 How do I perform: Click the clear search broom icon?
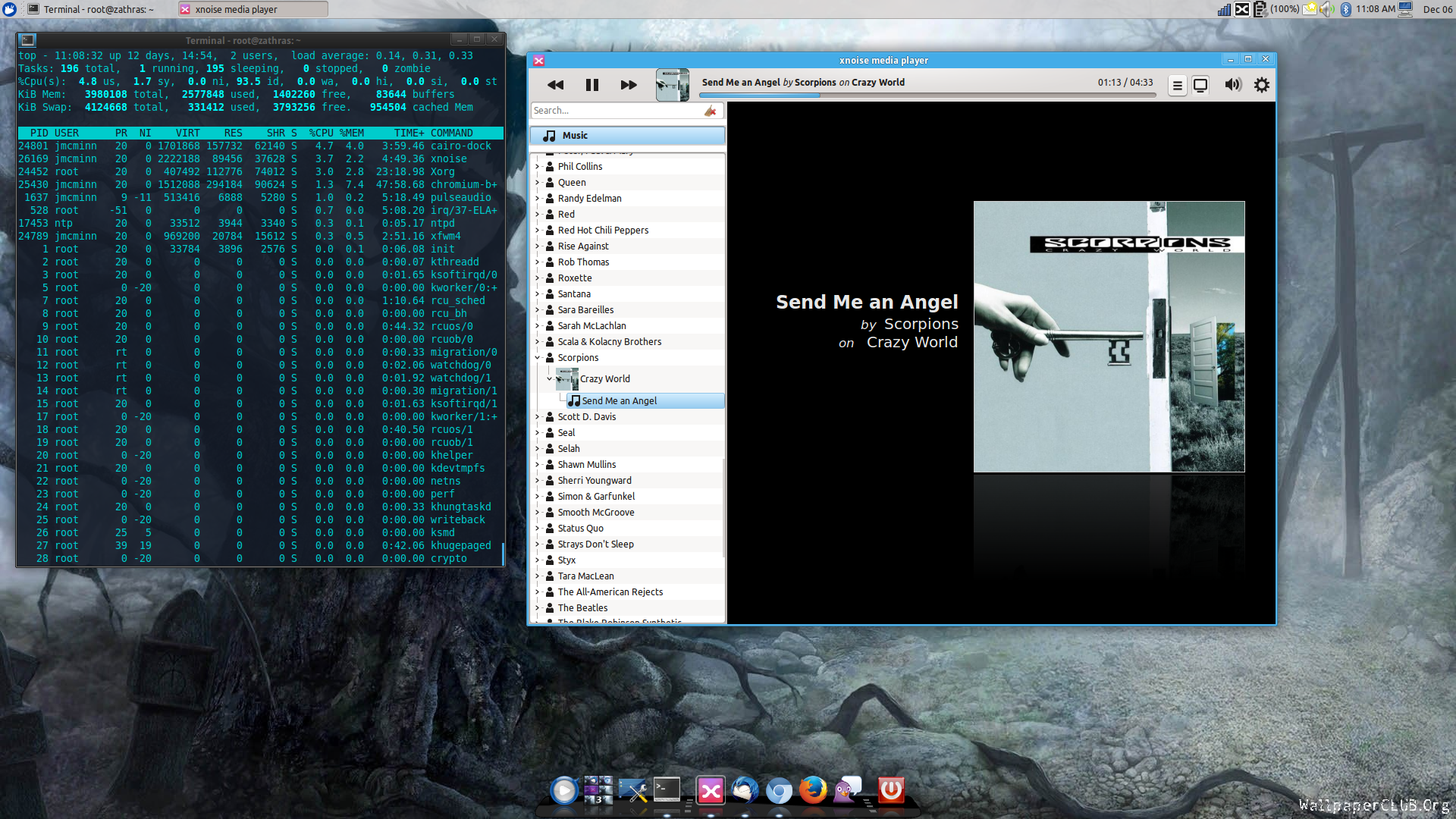(710, 111)
